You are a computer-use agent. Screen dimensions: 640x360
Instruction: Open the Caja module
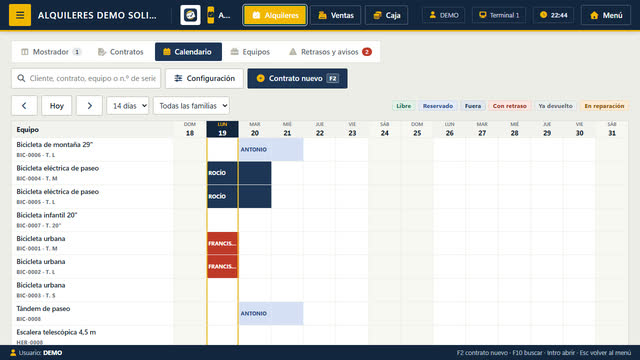click(x=387, y=15)
